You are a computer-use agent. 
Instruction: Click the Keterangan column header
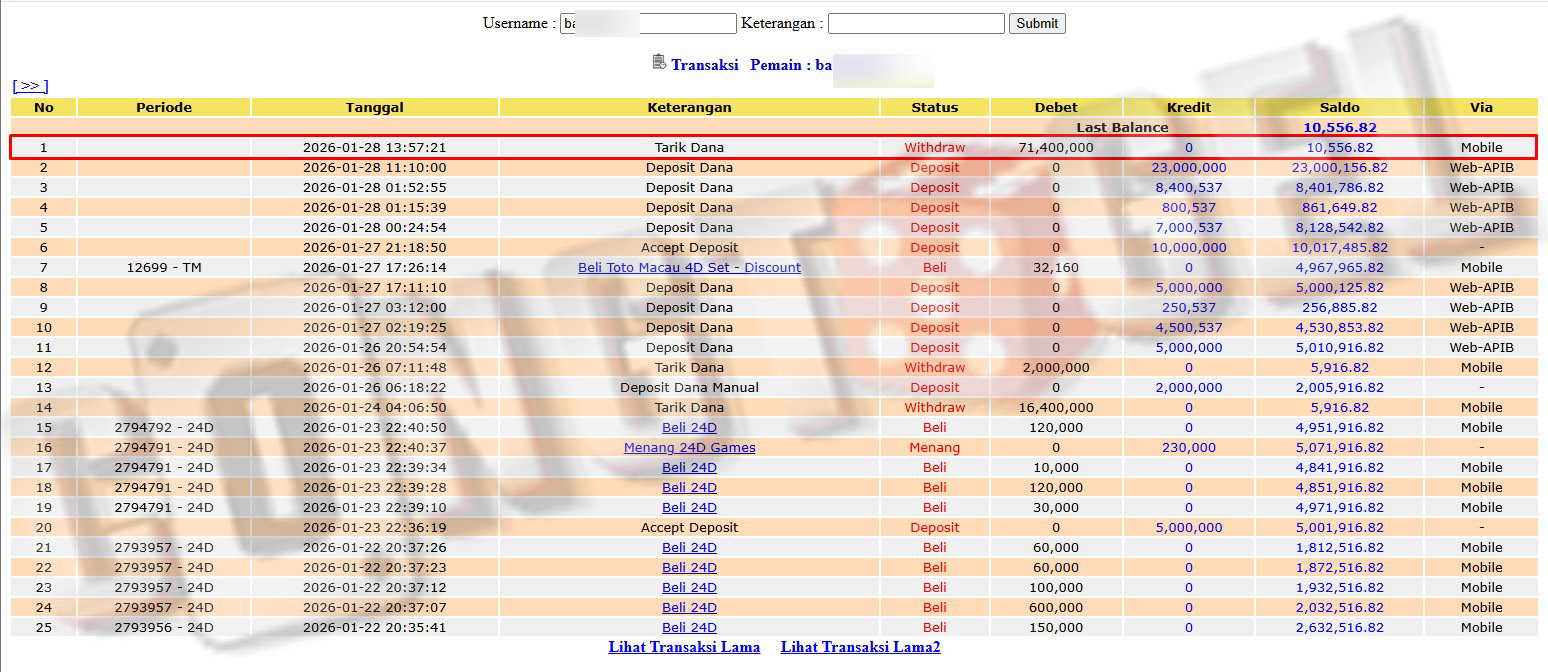tap(689, 107)
